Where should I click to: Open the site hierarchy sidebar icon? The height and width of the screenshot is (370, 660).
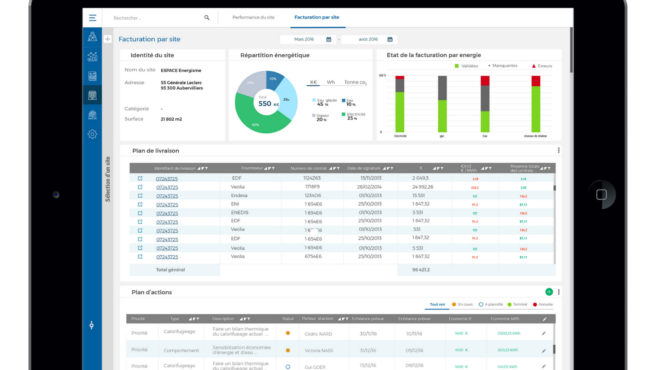pyautogui.click(x=92, y=37)
